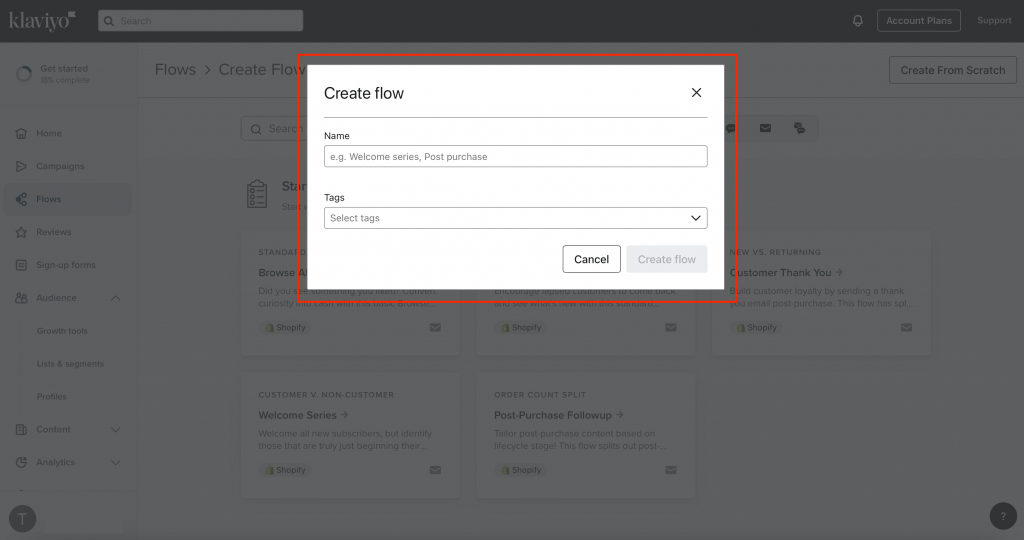The width and height of the screenshot is (1024, 540).
Task: Click the disabled Create flow button
Action: (x=667, y=259)
